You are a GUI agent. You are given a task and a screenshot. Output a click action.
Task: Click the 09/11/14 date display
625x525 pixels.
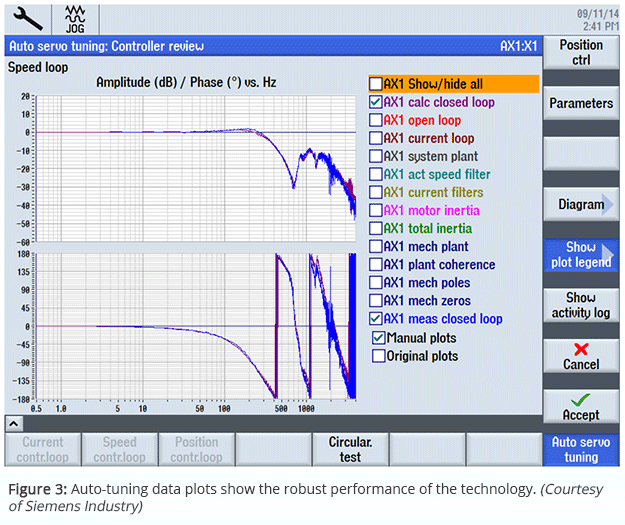pyautogui.click(x=598, y=14)
